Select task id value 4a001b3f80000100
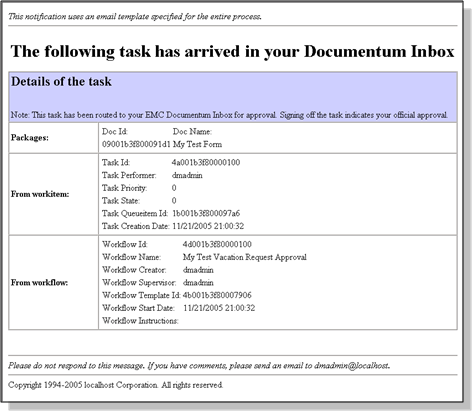 [206, 163]
